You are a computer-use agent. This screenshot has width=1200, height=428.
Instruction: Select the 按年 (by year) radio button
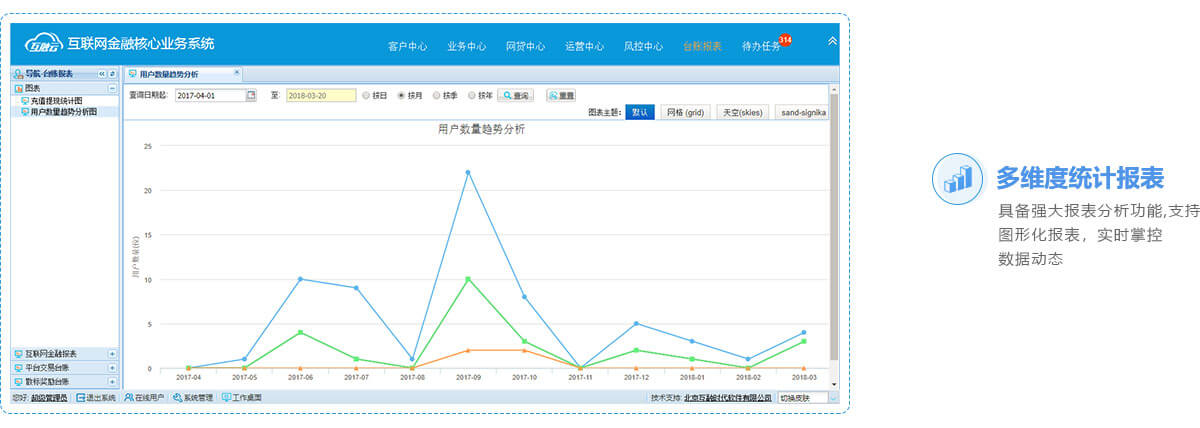click(472, 95)
